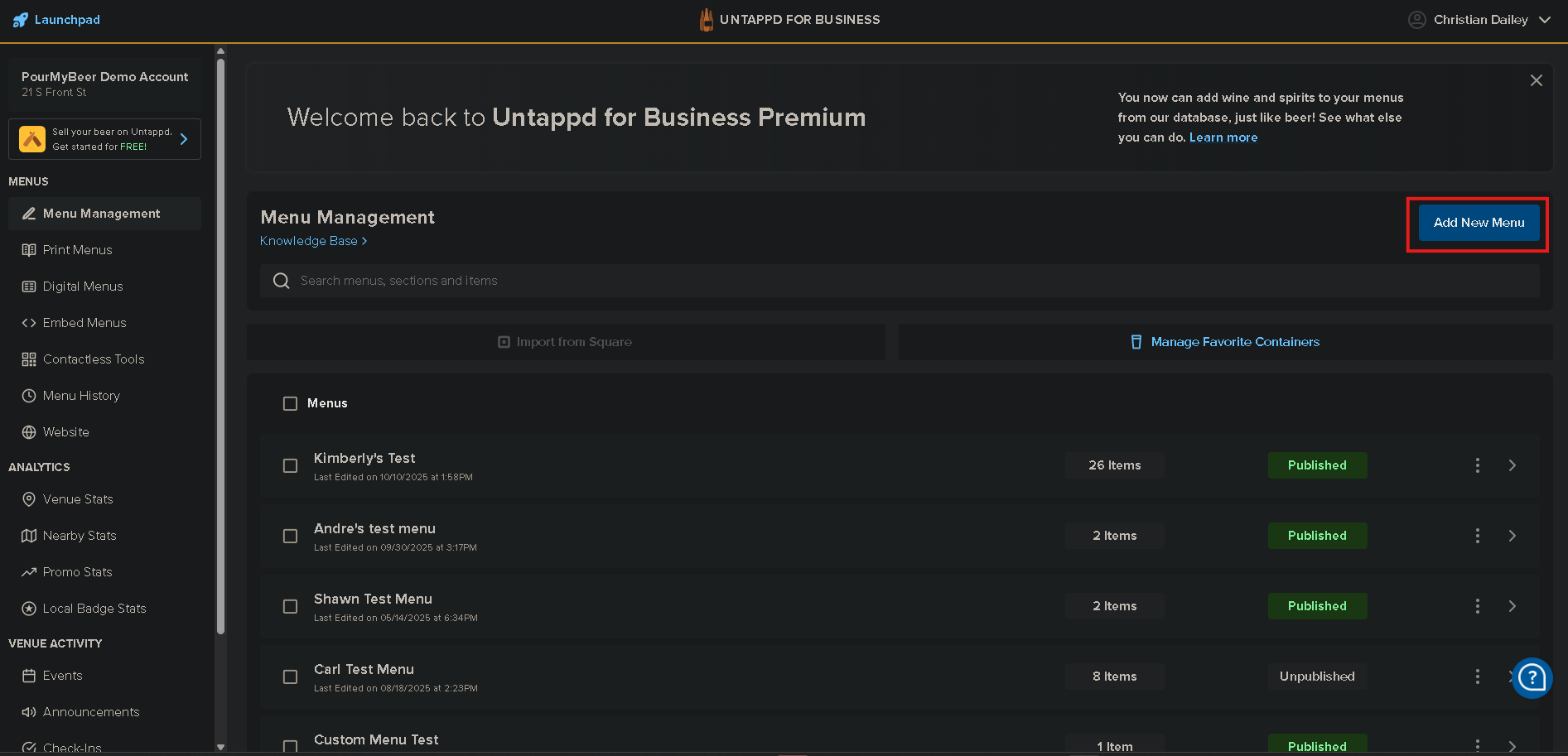The width and height of the screenshot is (1568, 756).
Task: Open Carl Test Menu three-dot options
Action: (x=1477, y=677)
